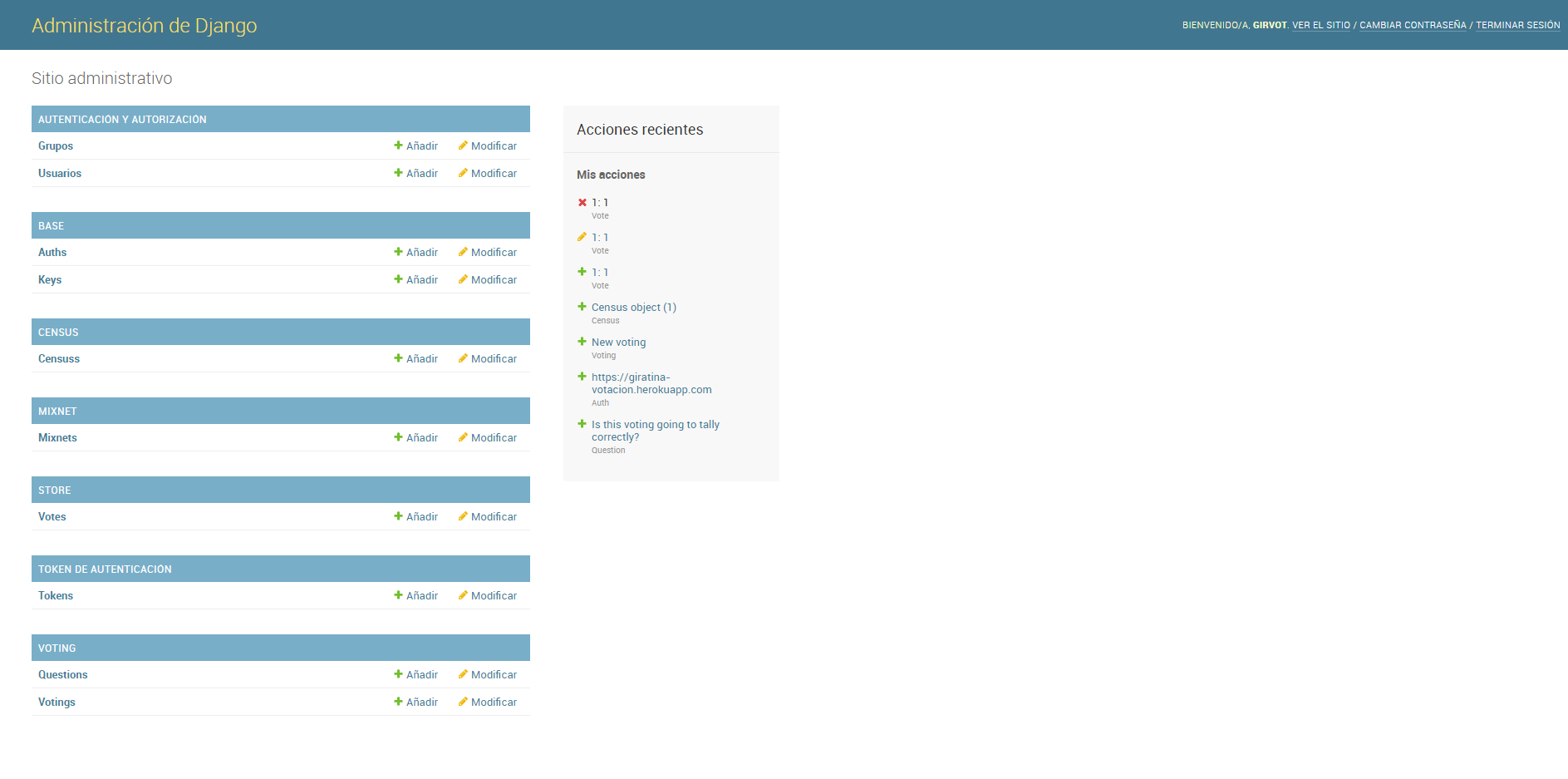This screenshot has width=1568, height=779.
Task: Click the plus icon in the Grupos row
Action: coord(398,145)
